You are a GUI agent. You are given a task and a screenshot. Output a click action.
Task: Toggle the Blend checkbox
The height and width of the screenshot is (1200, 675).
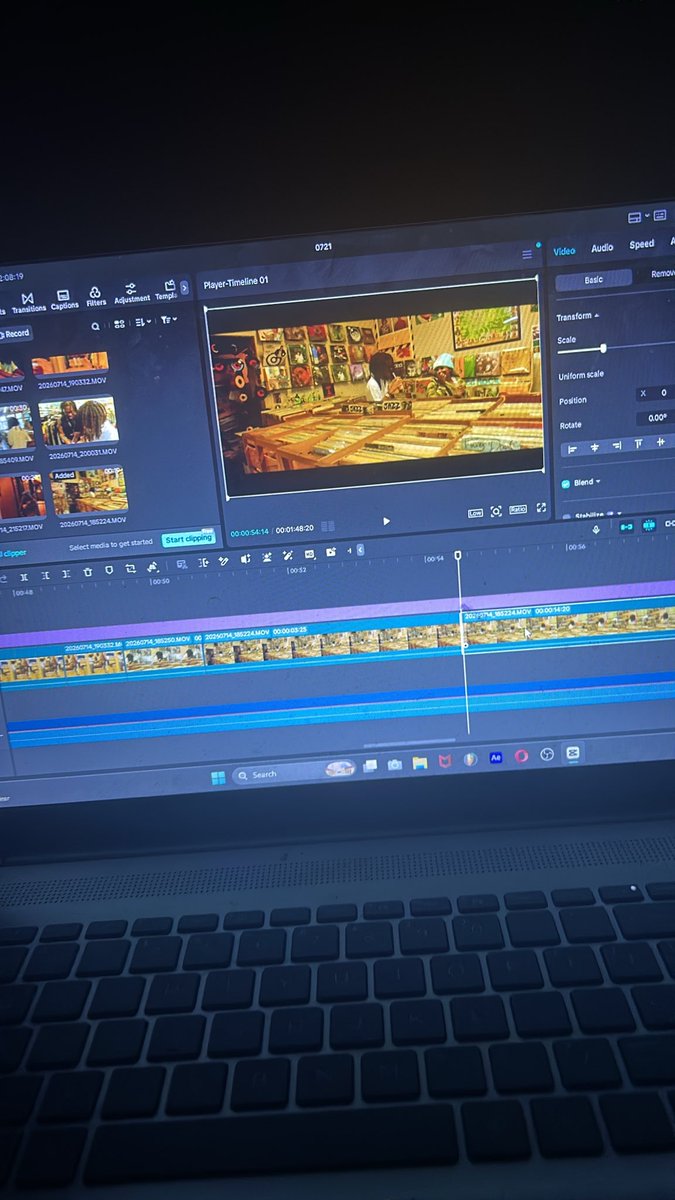pyautogui.click(x=566, y=484)
